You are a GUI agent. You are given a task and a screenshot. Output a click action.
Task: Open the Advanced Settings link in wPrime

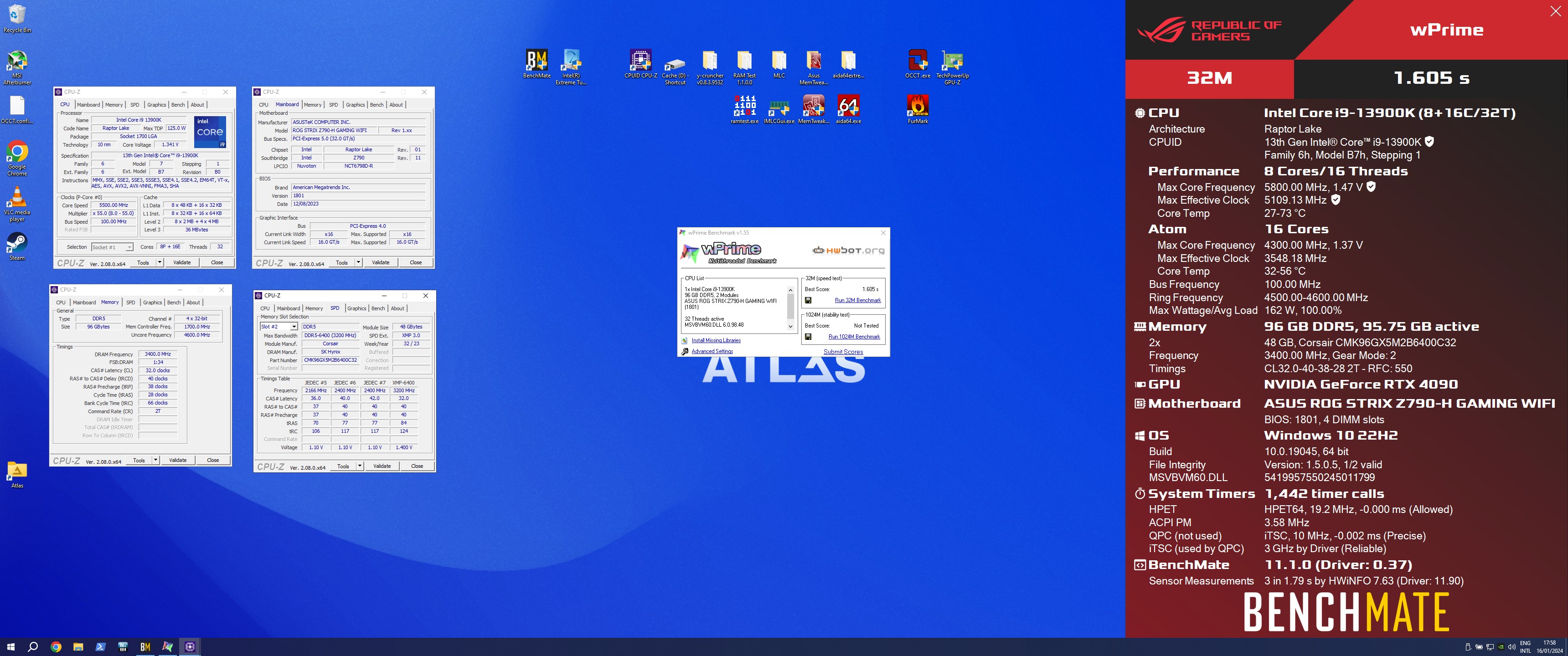[x=712, y=351]
